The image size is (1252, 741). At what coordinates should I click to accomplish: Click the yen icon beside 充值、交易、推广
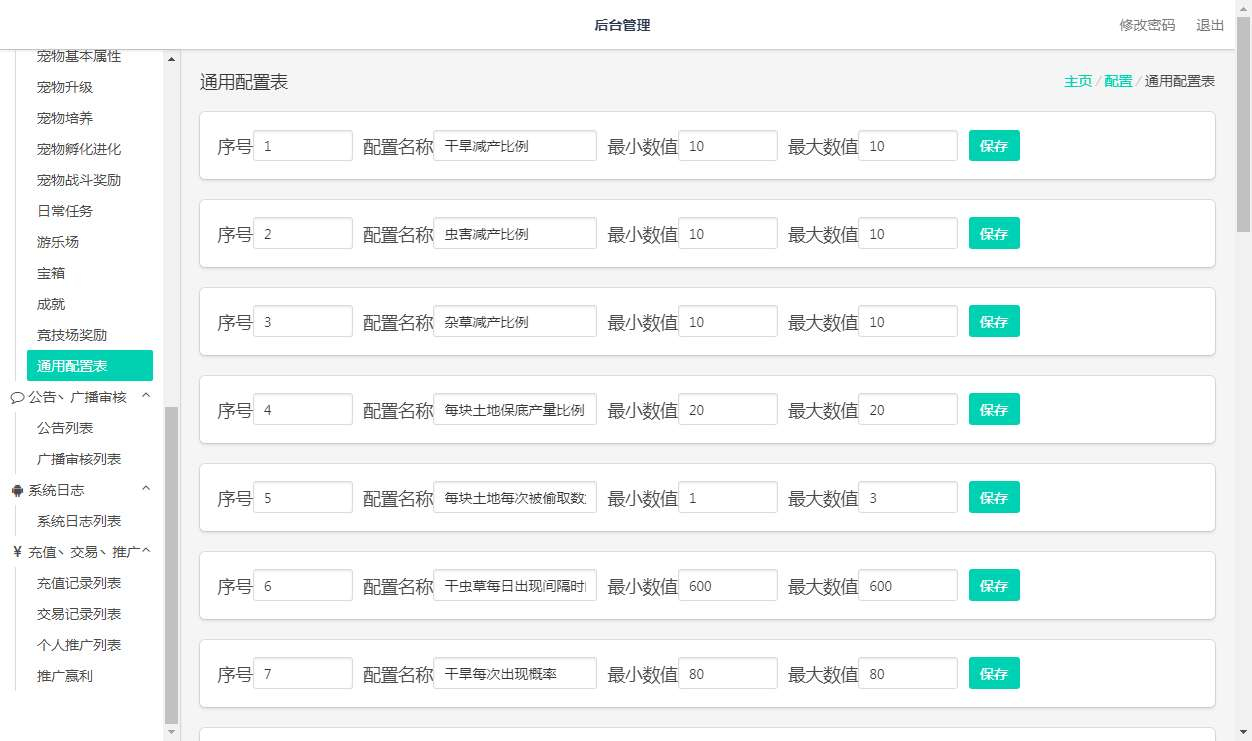[17, 552]
